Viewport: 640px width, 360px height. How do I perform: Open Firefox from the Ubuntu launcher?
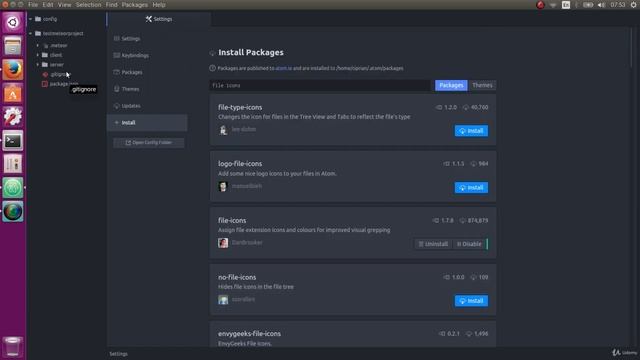[x=13, y=70]
